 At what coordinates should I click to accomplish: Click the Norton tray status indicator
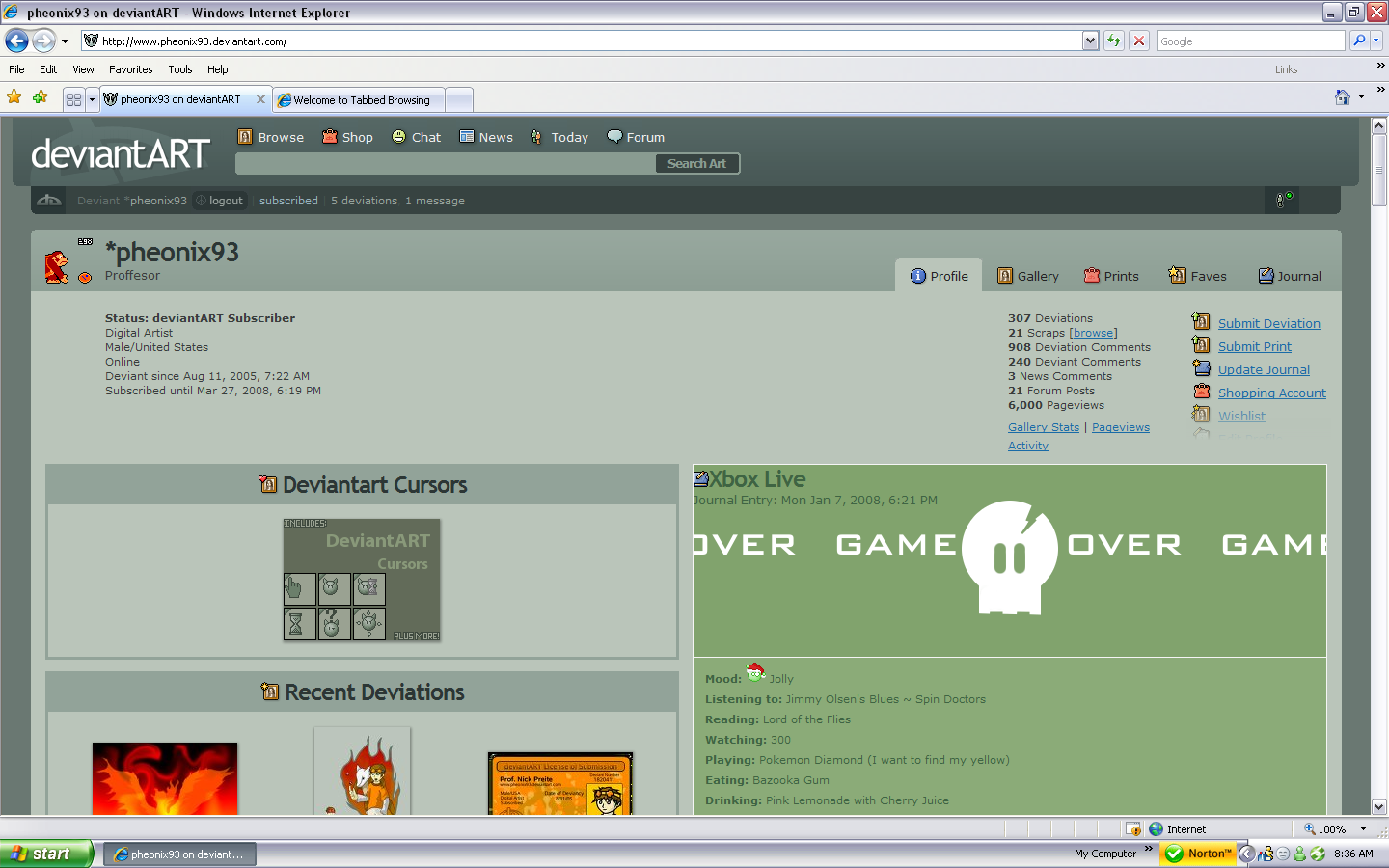[1199, 854]
